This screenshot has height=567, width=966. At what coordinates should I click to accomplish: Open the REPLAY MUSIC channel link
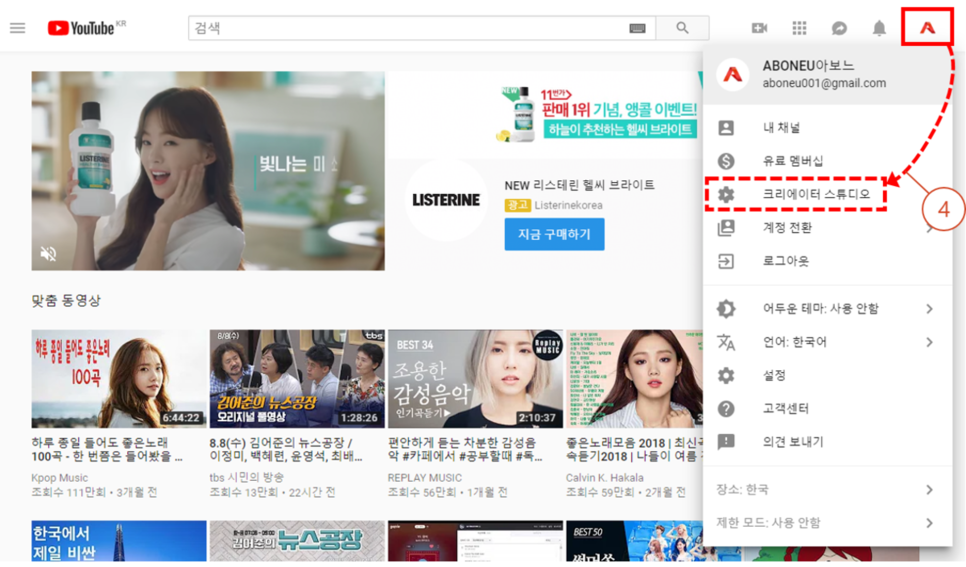click(x=424, y=478)
